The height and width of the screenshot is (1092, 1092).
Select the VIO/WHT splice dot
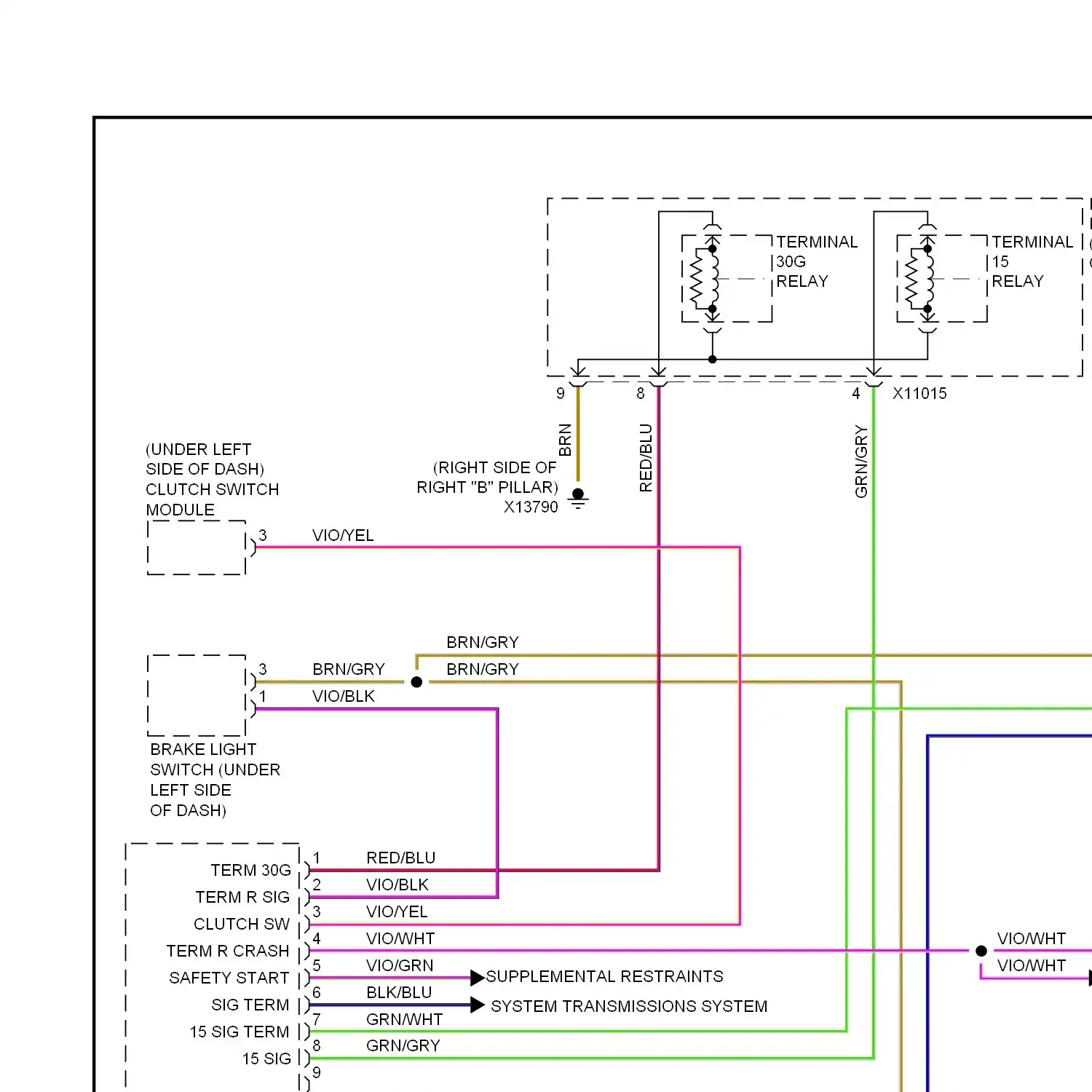tap(981, 951)
